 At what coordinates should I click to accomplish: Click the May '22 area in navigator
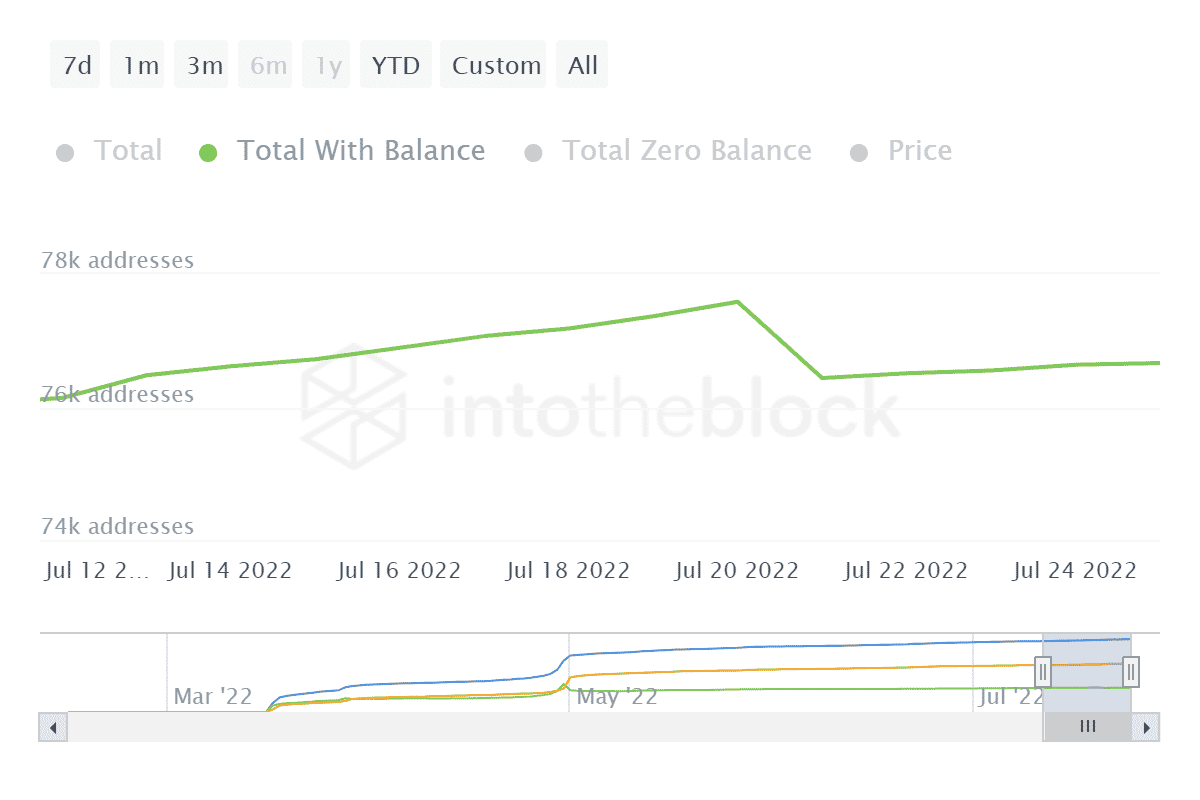point(617,696)
